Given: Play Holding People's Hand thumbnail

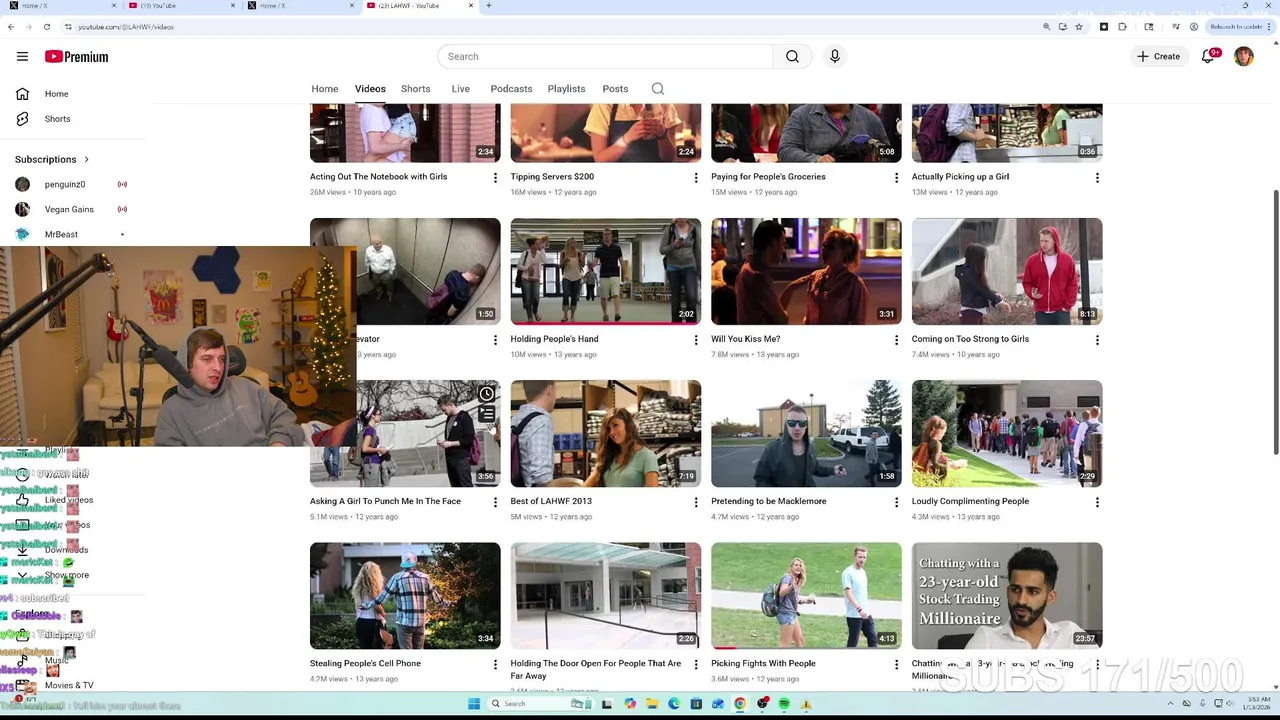Looking at the screenshot, I should click(606, 272).
